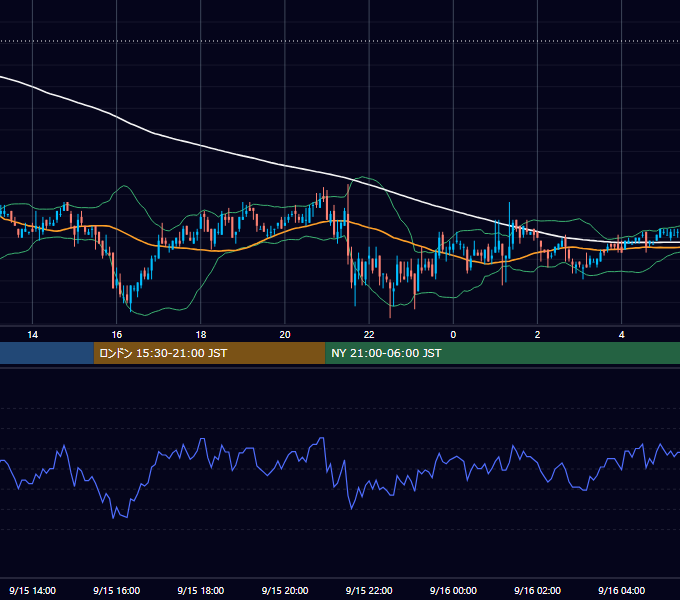Click the 22 hour label under the chart

point(369,335)
